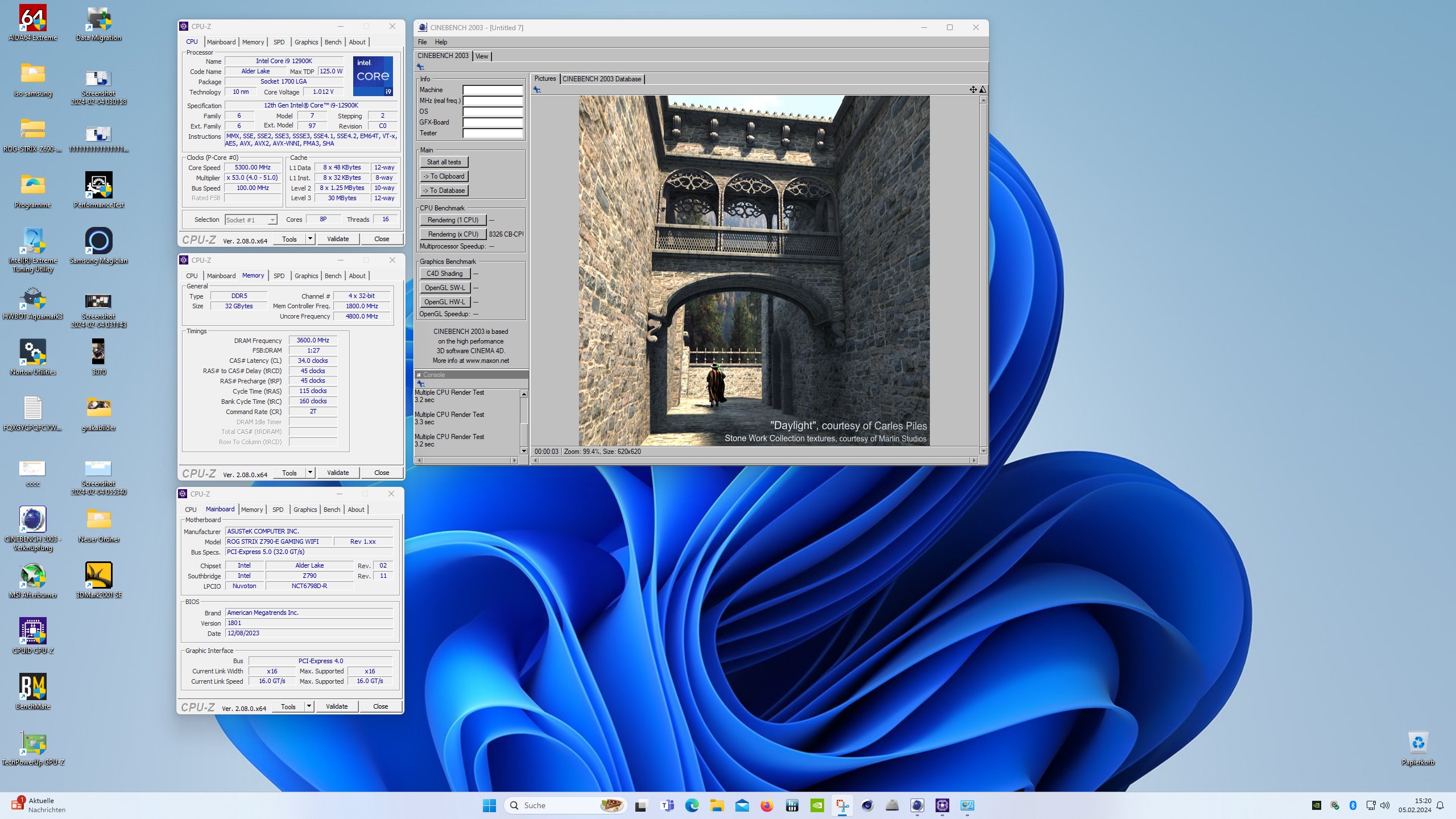This screenshot has width=1456, height=819.
Task: Click the -> To Database button
Action: [x=444, y=191]
